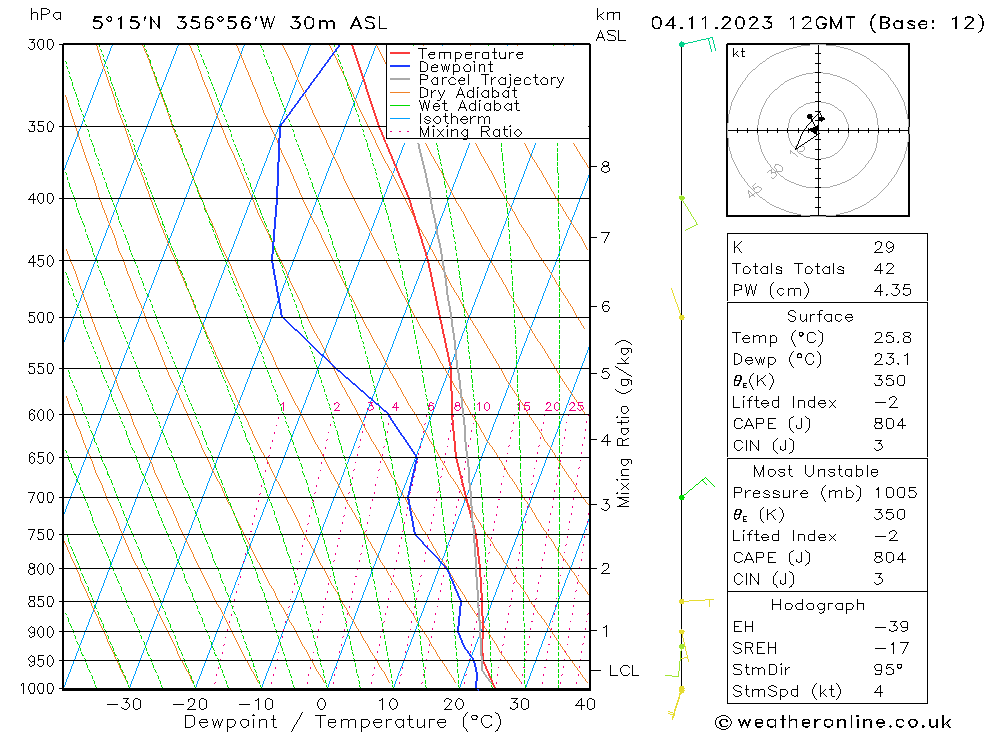Viewport: 1000px width, 733px height.
Task: Click the Totals Totals value 42
Action: [885, 269]
